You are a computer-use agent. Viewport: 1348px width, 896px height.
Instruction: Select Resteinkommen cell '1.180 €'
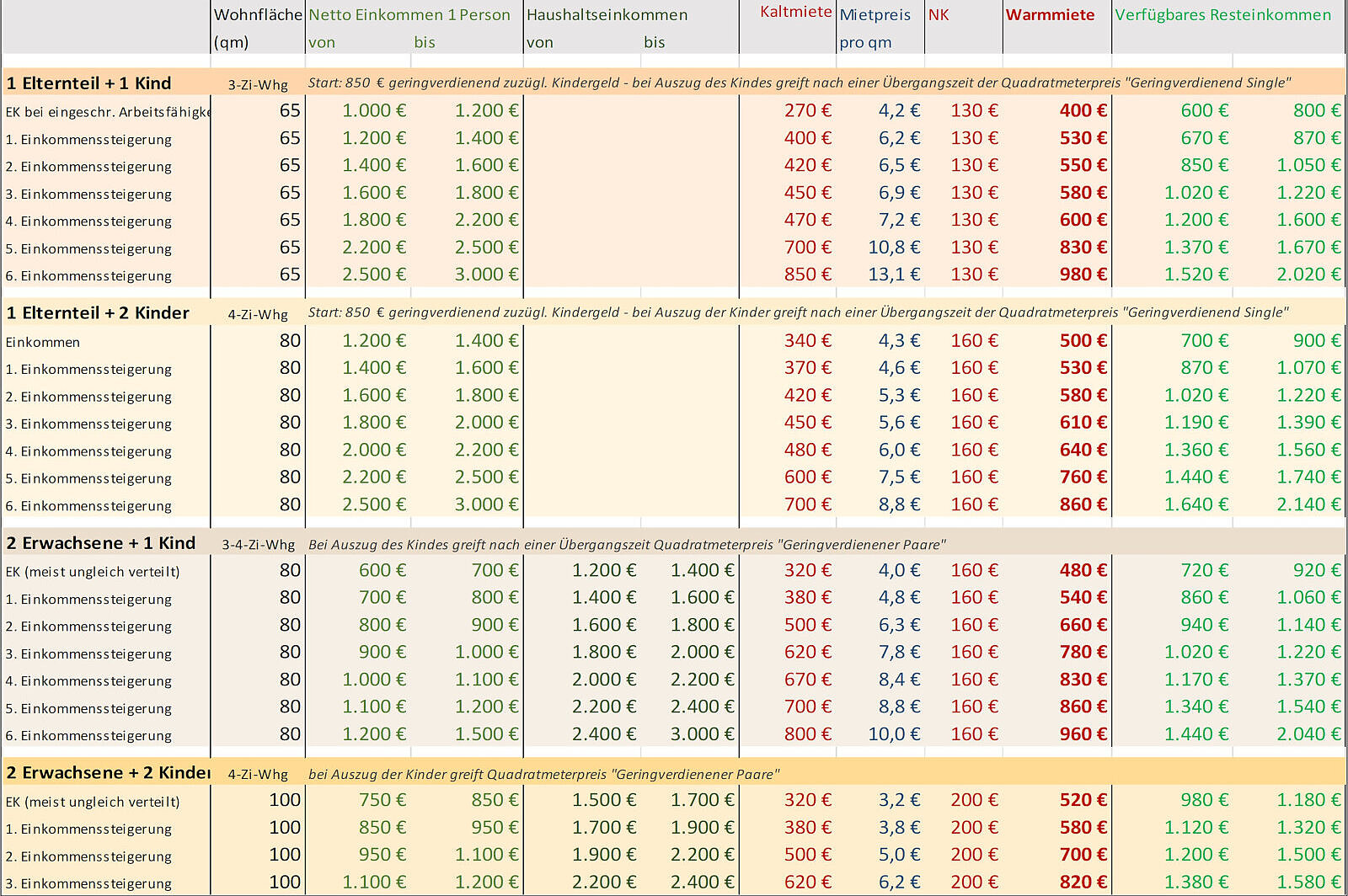[1308, 799]
